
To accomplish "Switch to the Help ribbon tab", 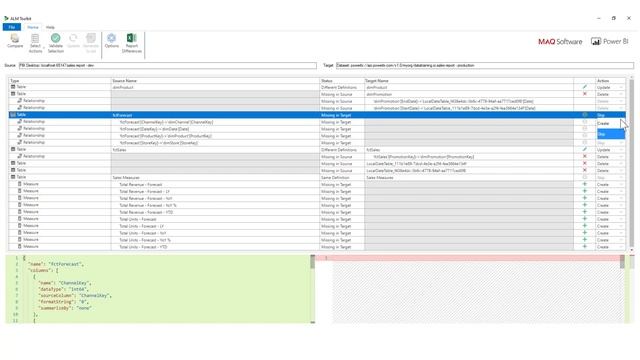I will click(50, 27).
